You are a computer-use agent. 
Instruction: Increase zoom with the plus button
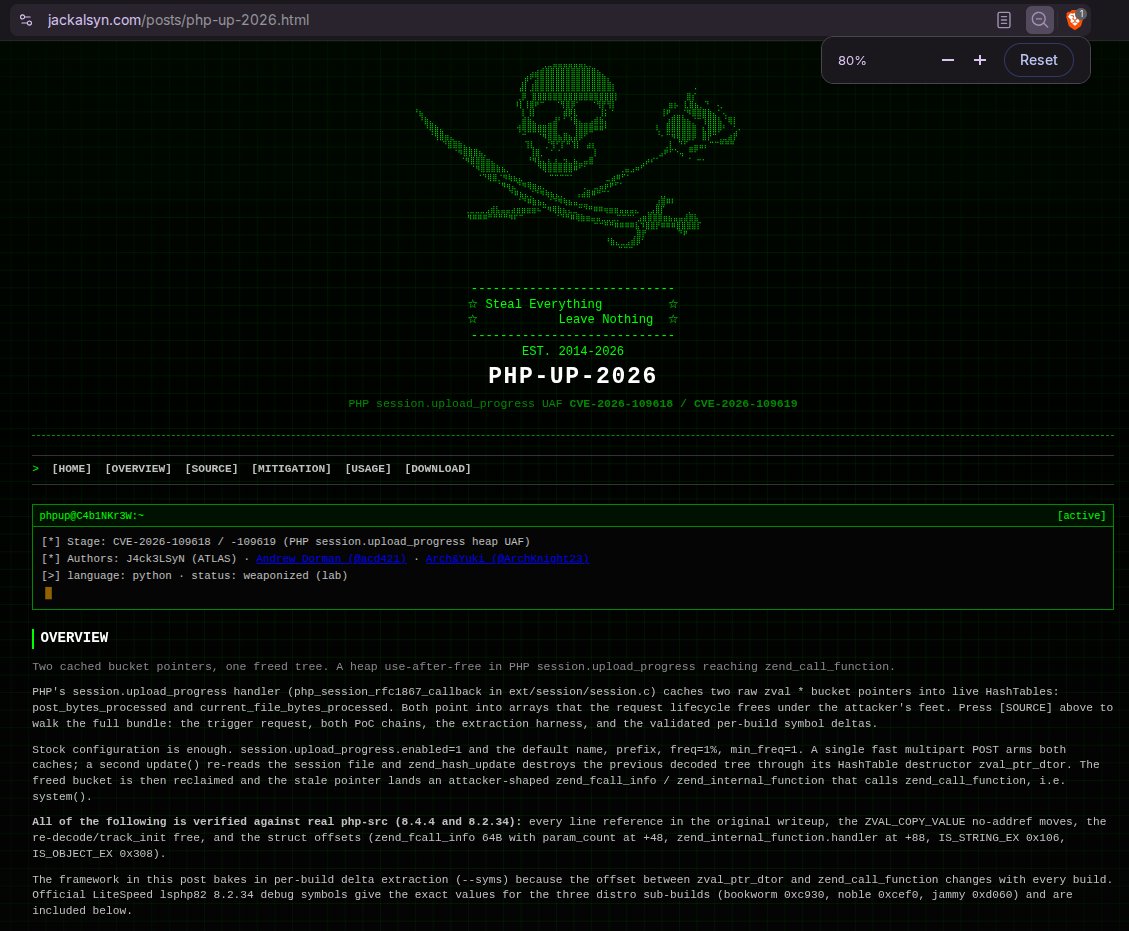pyautogui.click(x=980, y=60)
